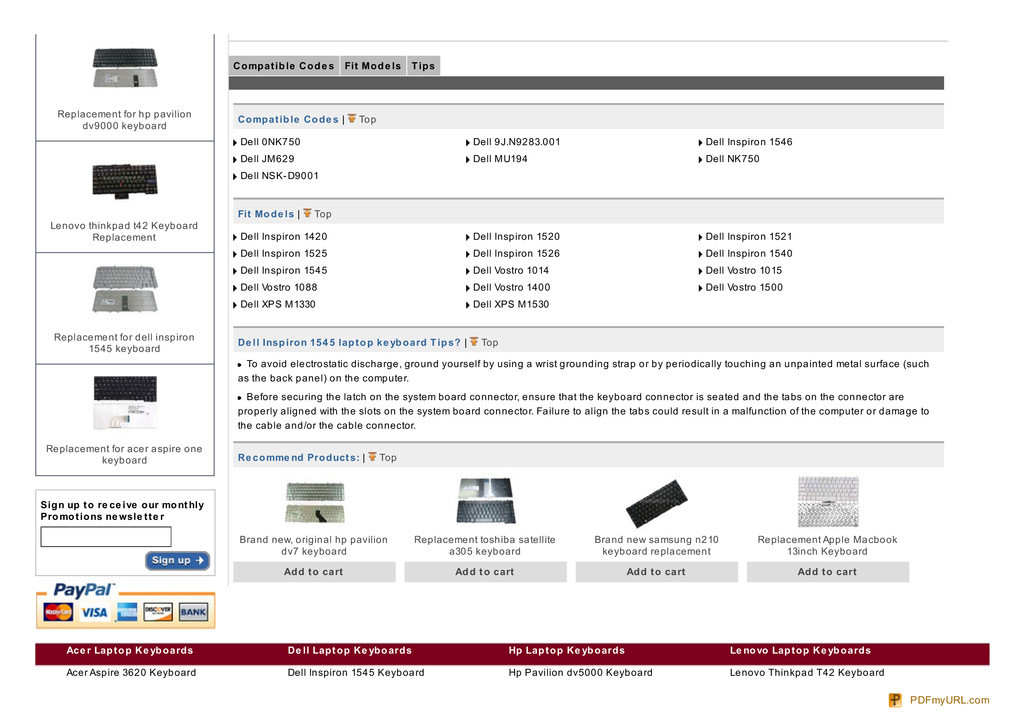
Task: Select 'Dell Vostro 1500' fit model
Action: [744, 287]
